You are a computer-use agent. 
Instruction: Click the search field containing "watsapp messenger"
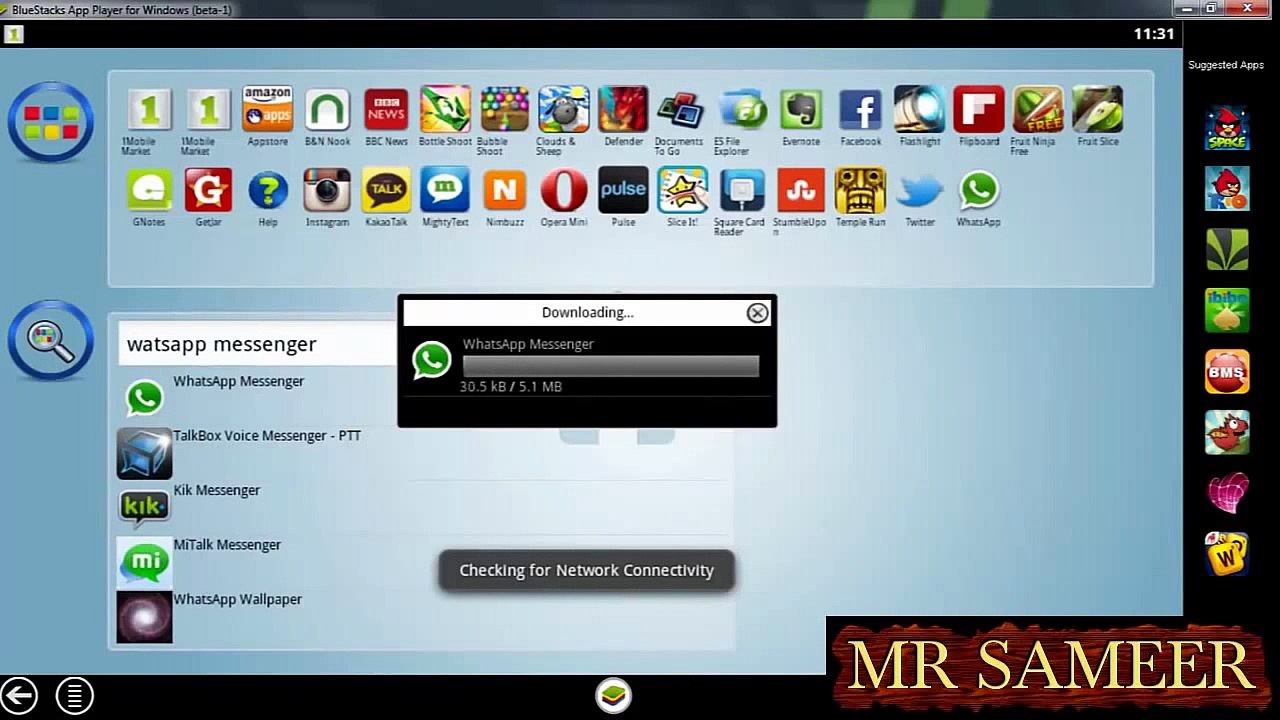[257, 344]
